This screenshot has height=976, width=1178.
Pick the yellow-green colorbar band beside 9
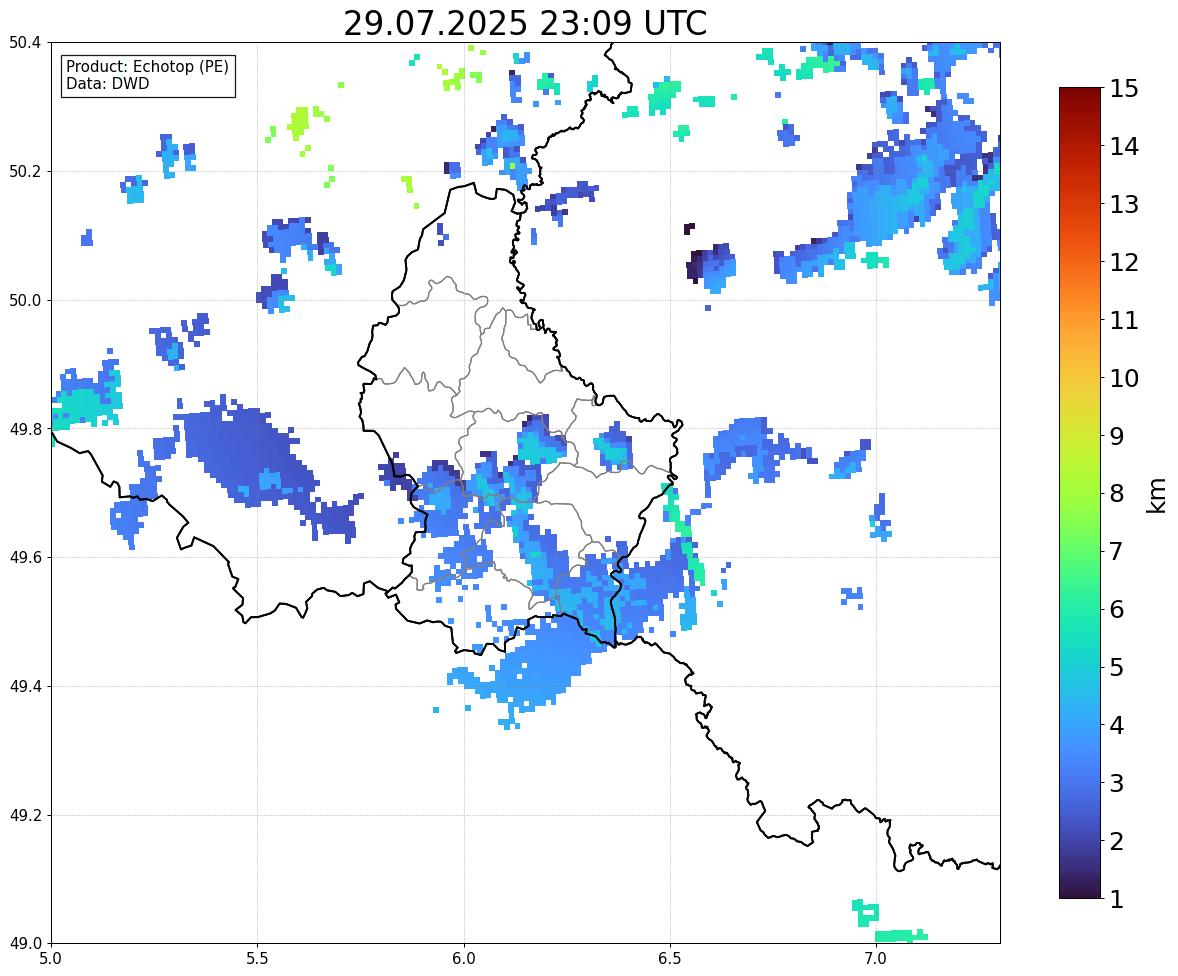pyautogui.click(x=1080, y=436)
